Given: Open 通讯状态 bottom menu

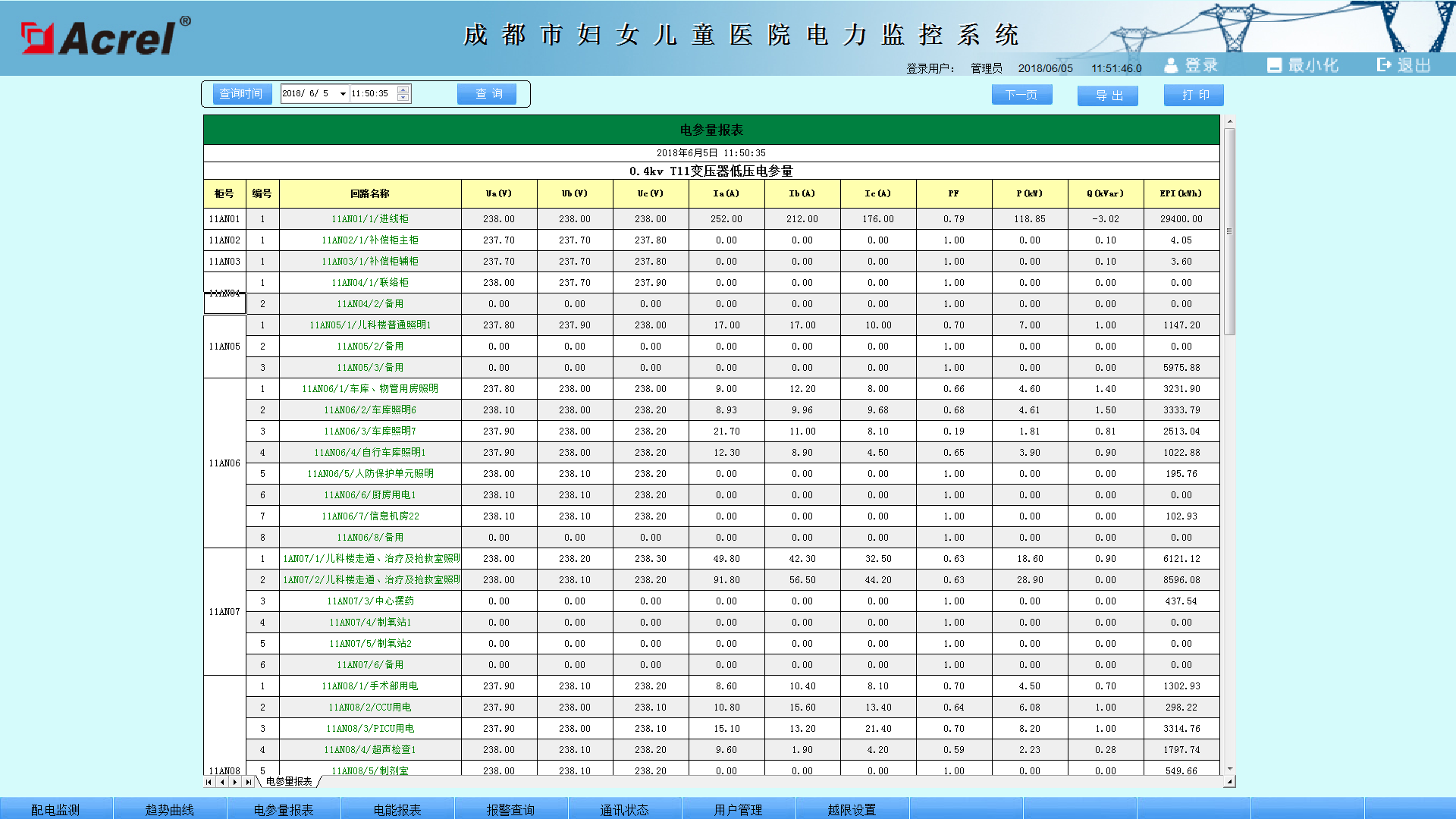Looking at the screenshot, I should pyautogui.click(x=625, y=809).
